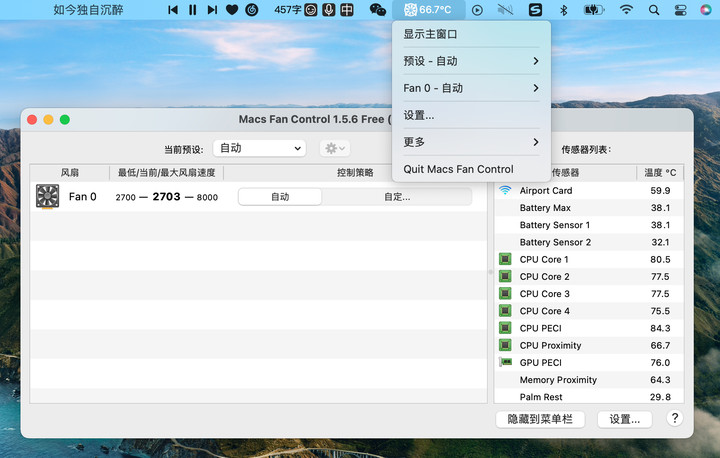Image resolution: width=720 pixels, height=458 pixels.
Task: Click the Bluetooth icon in menu bar
Action: [x=563, y=10]
